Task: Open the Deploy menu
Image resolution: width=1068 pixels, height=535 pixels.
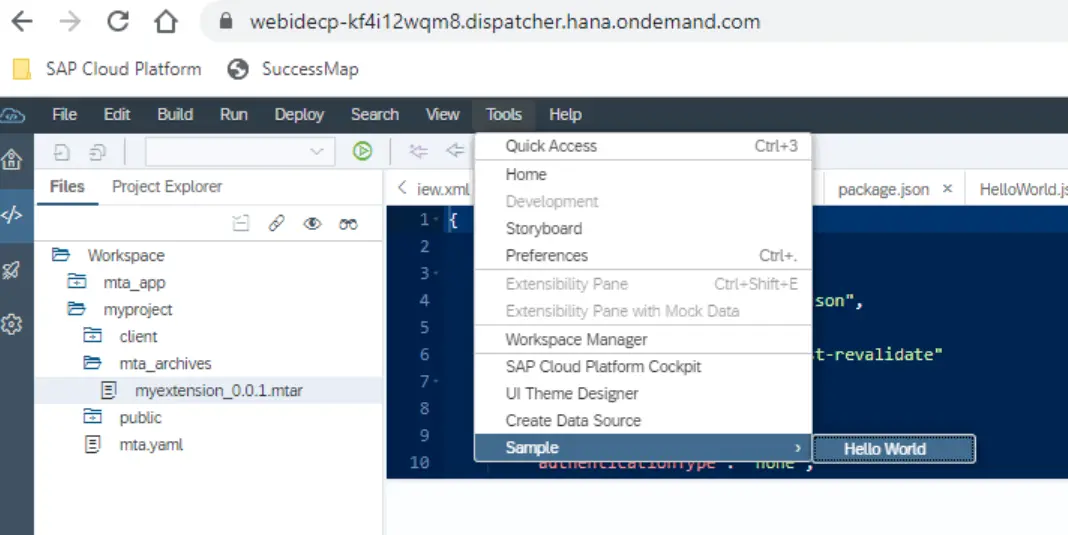Action: tap(299, 114)
